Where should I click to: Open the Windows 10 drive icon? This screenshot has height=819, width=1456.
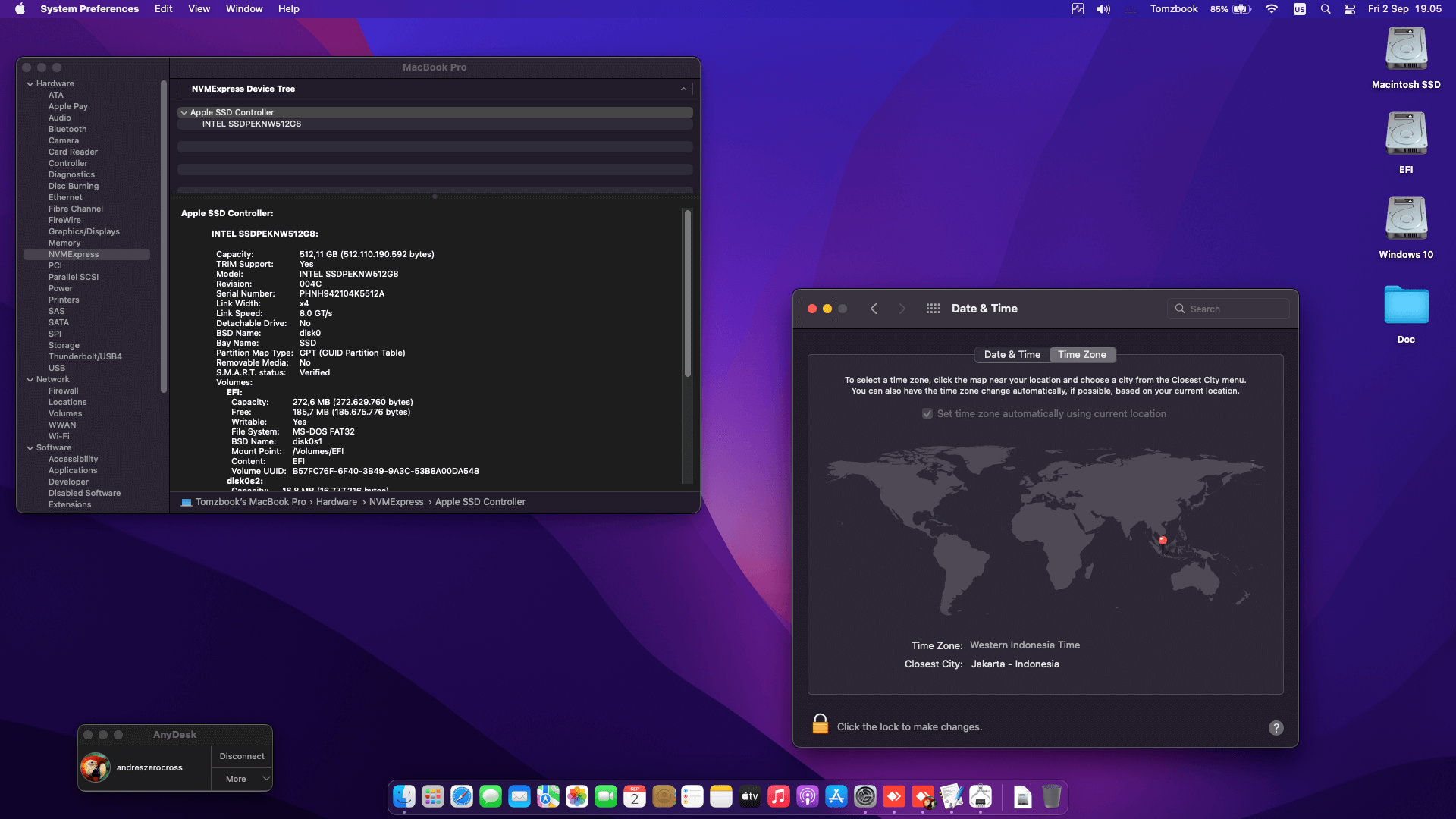pos(1406,218)
